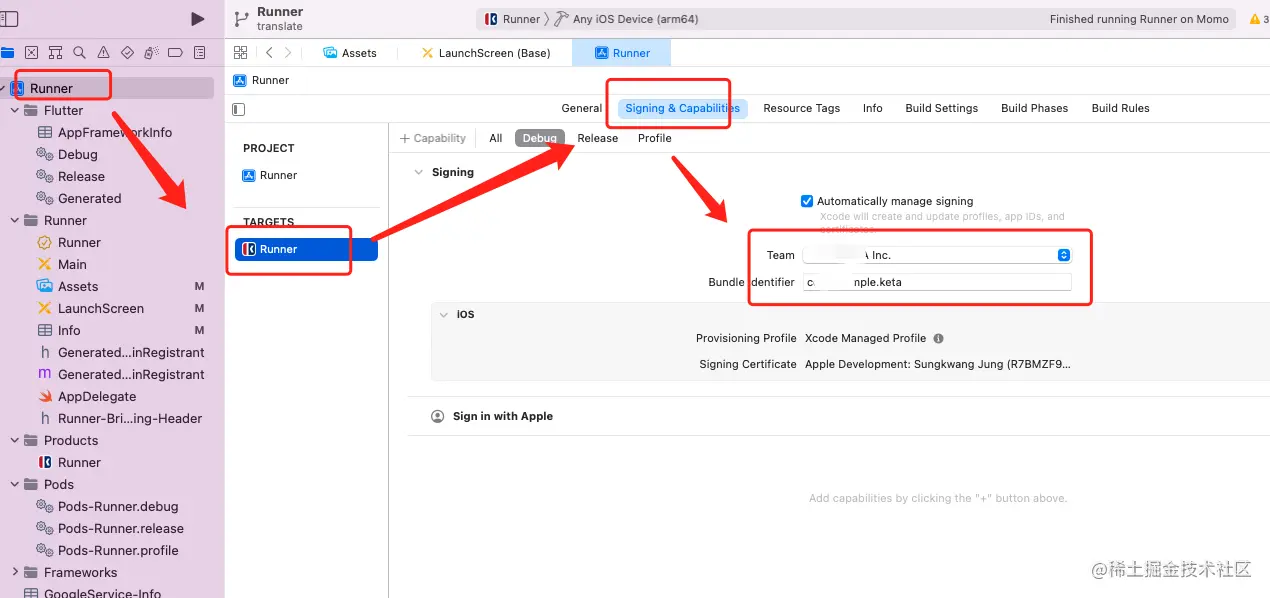Hide the project and targets list icon

(x=238, y=109)
